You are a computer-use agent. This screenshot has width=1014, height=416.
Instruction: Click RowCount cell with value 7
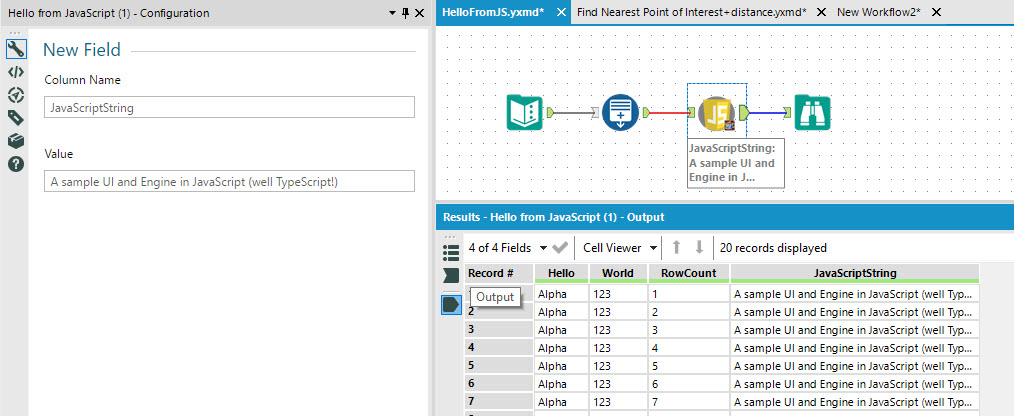coord(689,402)
